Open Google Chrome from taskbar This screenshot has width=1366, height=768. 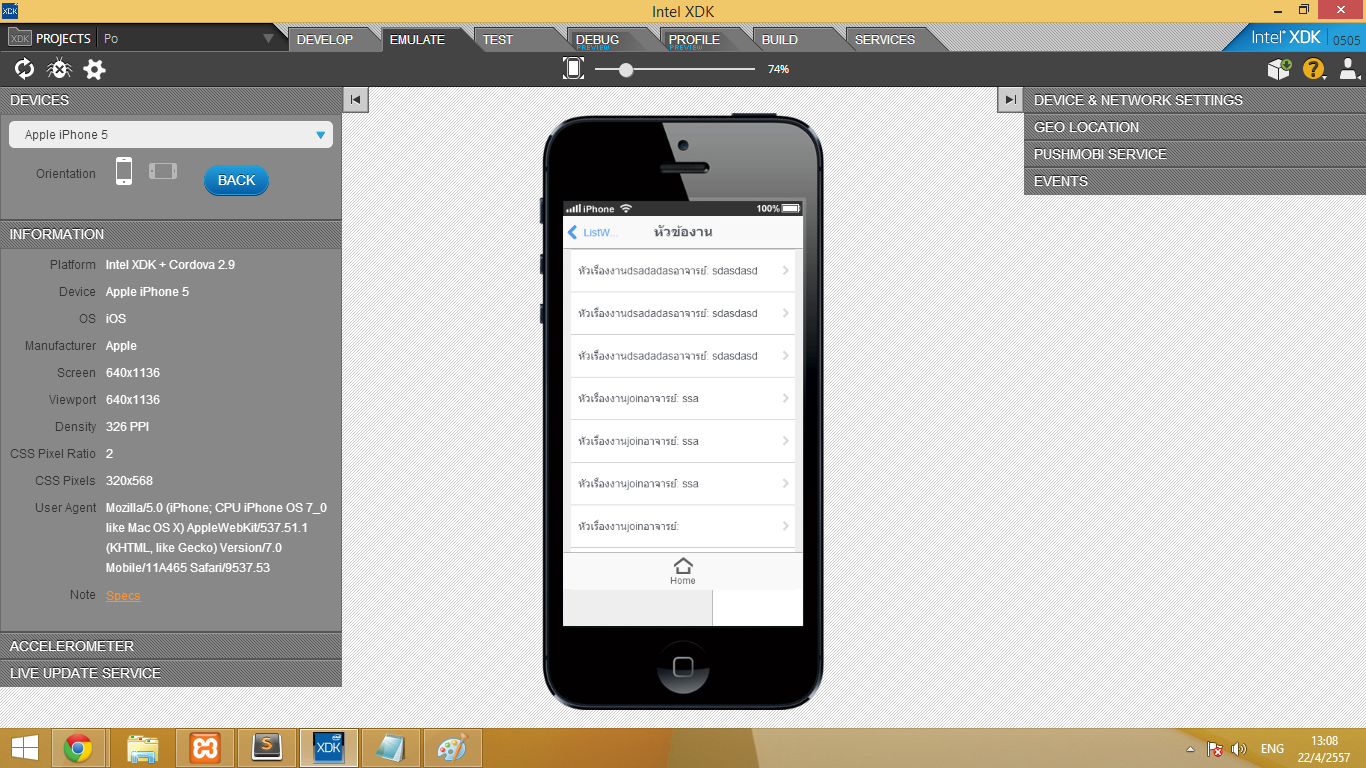78,748
